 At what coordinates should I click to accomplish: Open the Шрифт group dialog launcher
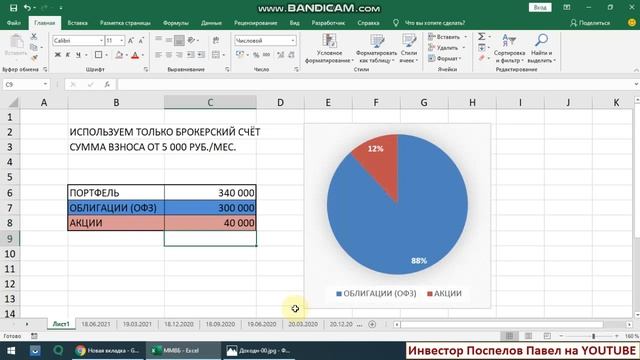click(x=146, y=69)
